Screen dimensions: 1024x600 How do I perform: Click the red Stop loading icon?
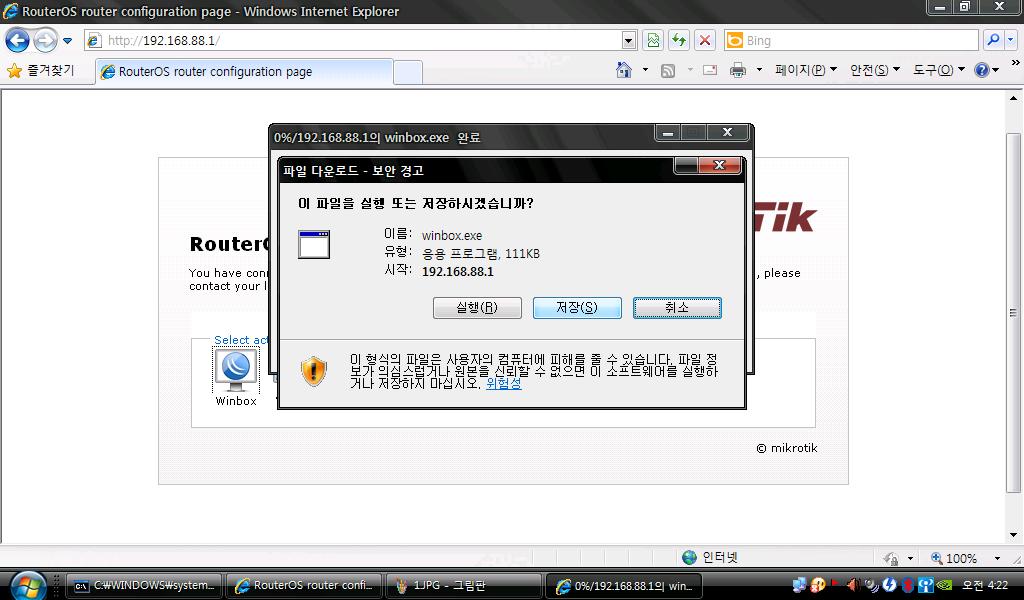pos(705,40)
